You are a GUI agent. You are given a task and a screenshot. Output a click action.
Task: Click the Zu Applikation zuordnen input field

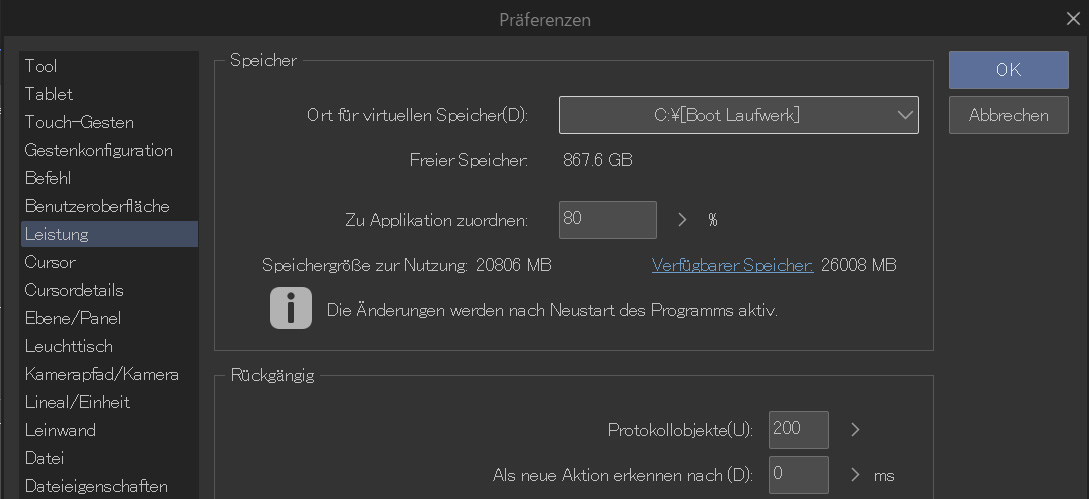click(607, 220)
